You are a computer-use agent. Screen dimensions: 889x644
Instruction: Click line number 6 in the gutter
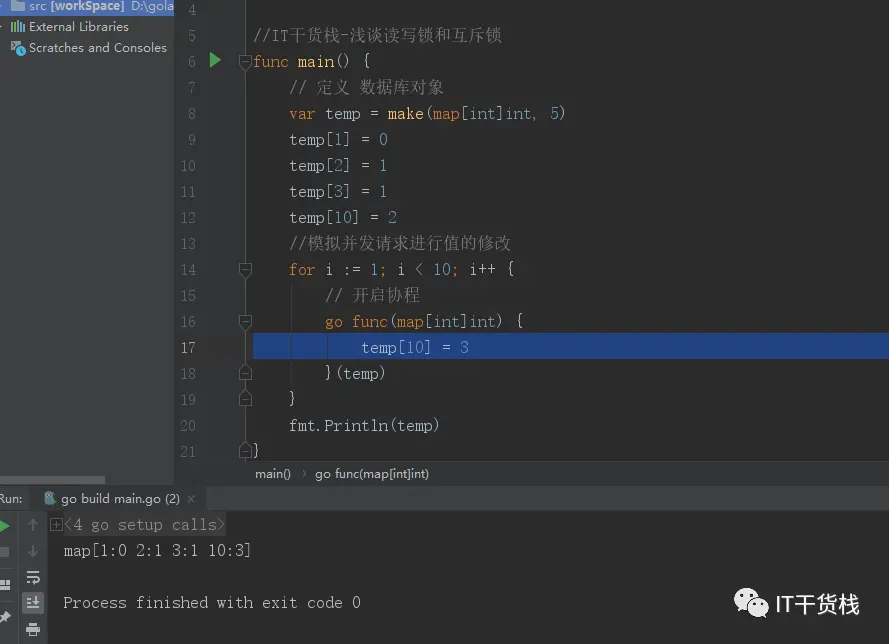192,61
